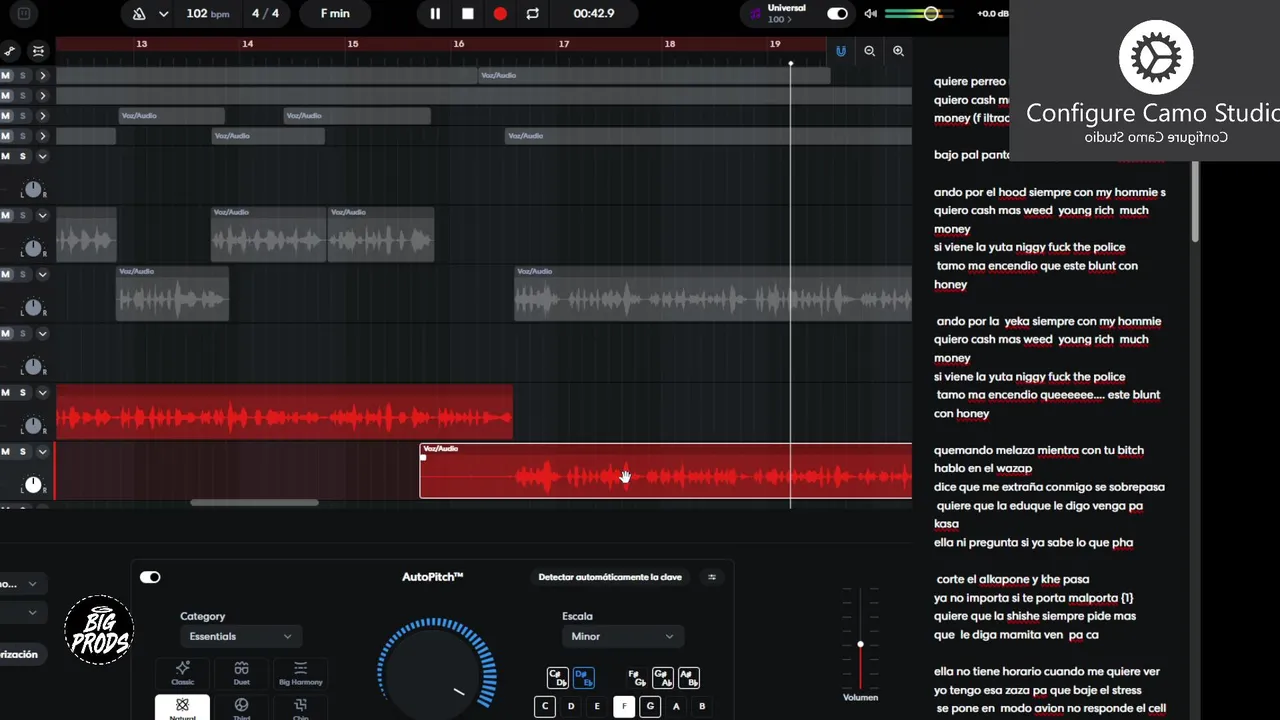
Task: Click the playhead marker near bar 19
Action: pos(790,63)
